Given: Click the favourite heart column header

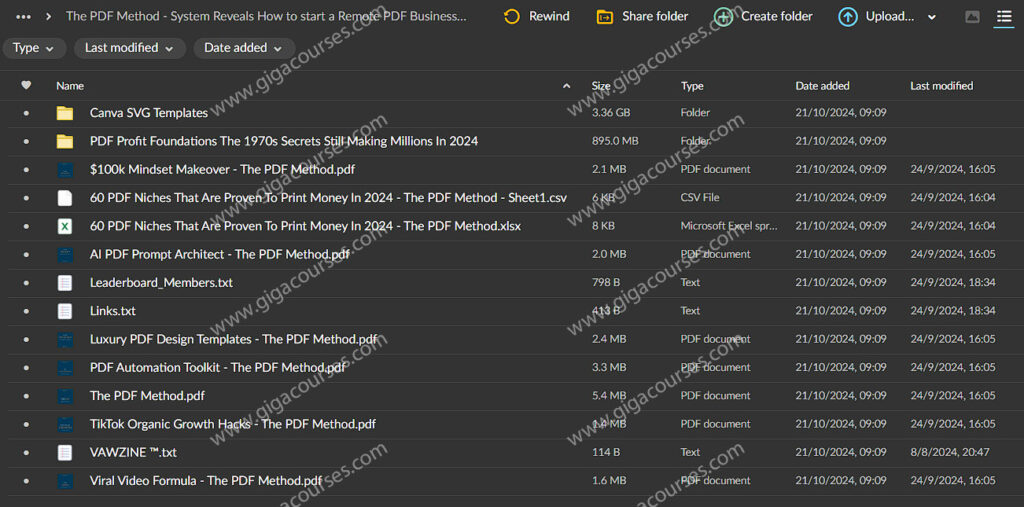Looking at the screenshot, I should click(x=26, y=86).
